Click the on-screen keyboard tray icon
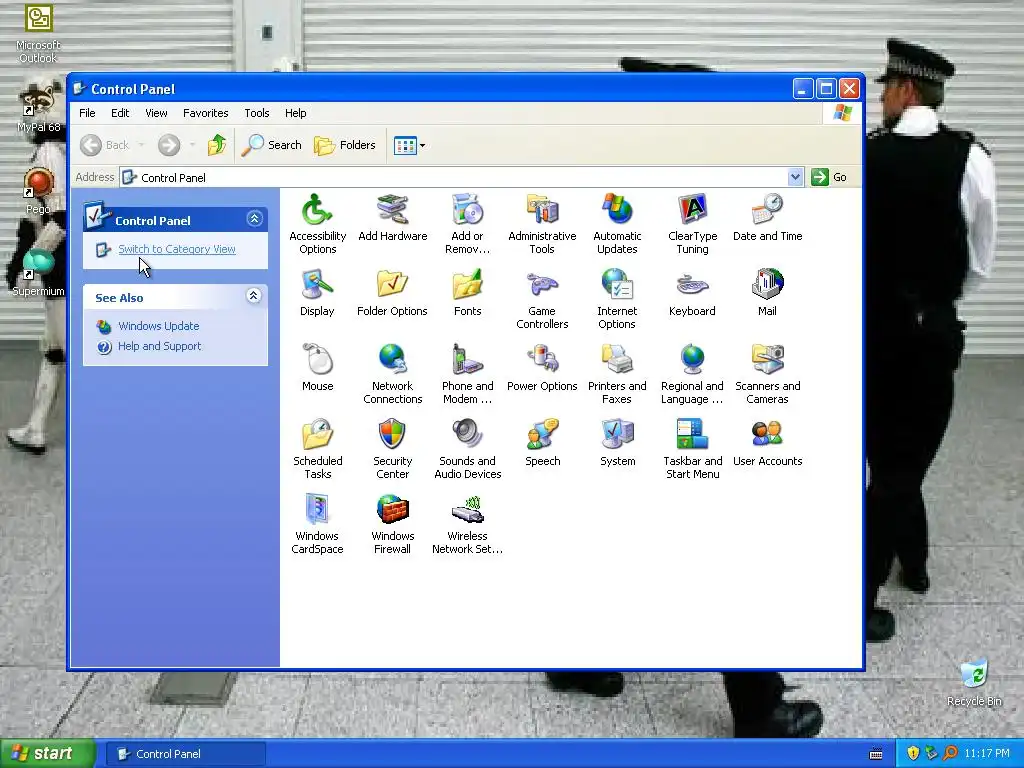 coord(876,754)
